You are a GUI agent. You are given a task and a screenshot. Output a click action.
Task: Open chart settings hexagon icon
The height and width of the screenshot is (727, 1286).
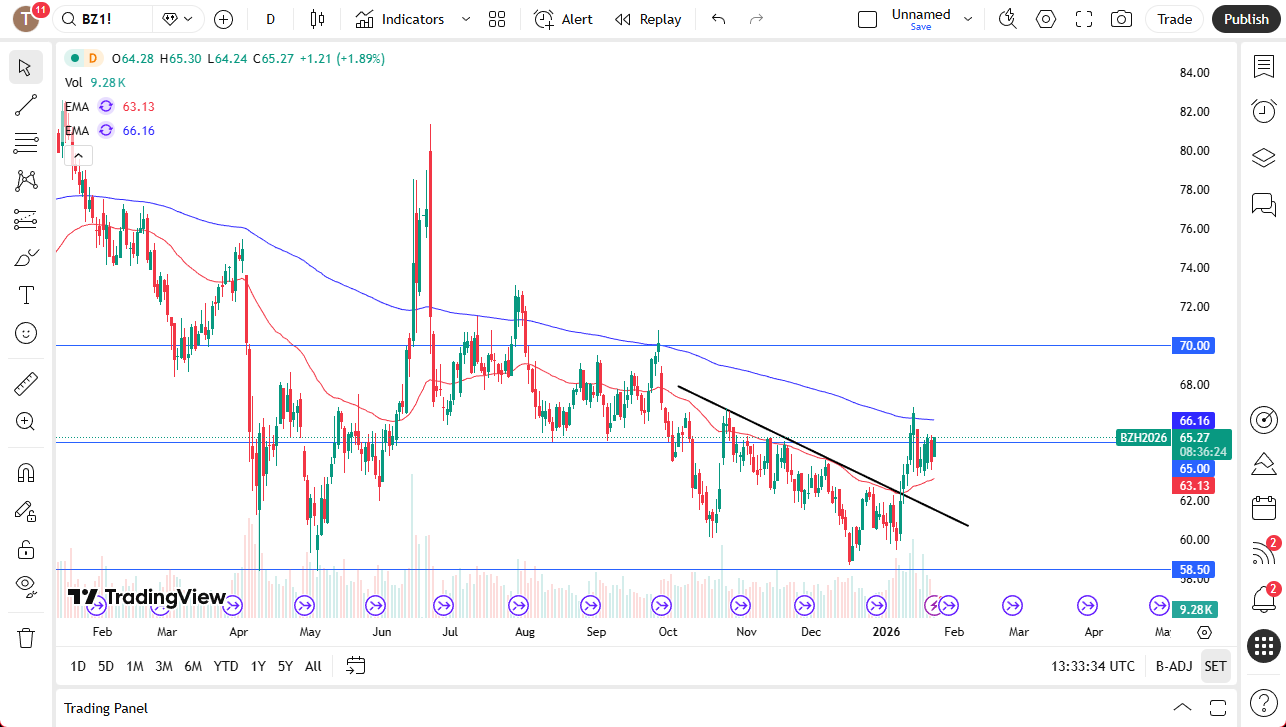[1046, 19]
